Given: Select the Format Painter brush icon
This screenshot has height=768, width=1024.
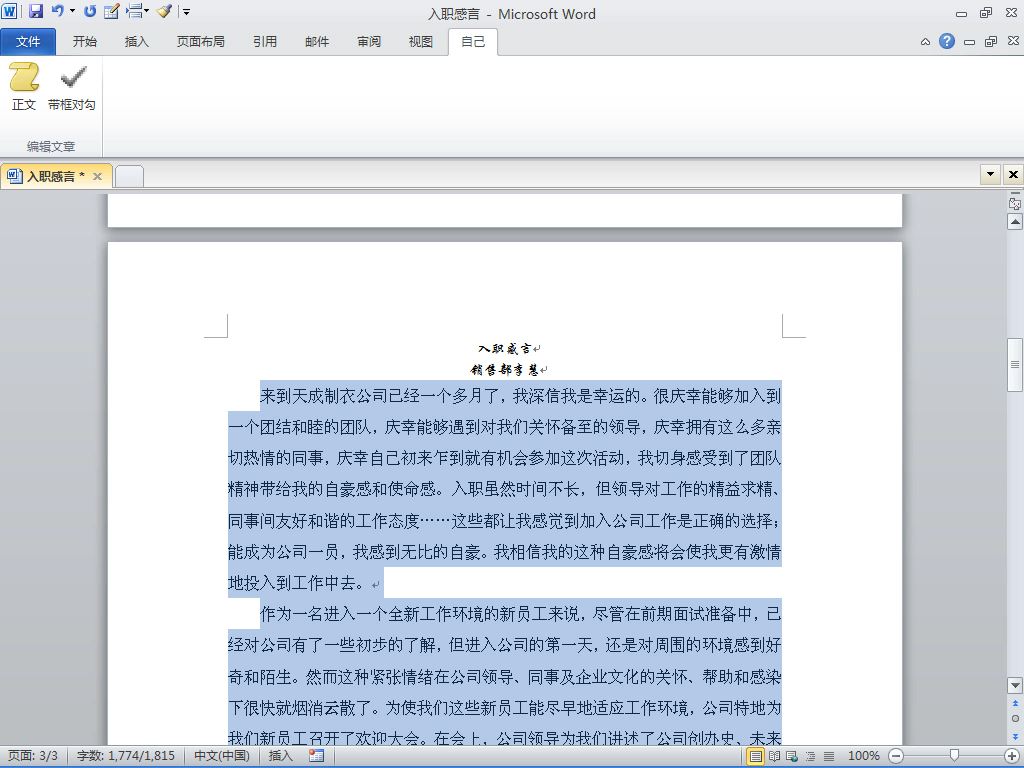Looking at the screenshot, I should pos(165,11).
